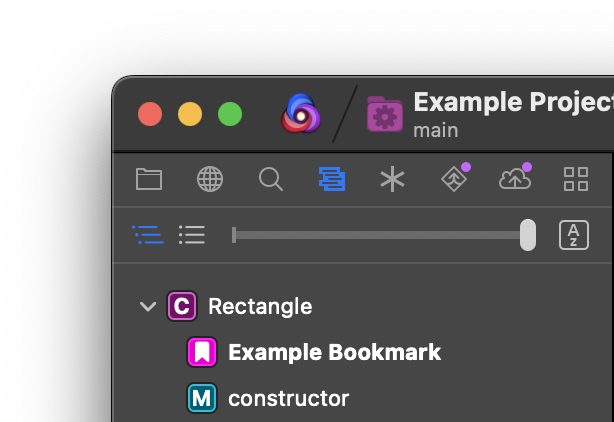Collapse the Rectangle class chevron
This screenshot has height=422, width=614.
(x=148, y=306)
